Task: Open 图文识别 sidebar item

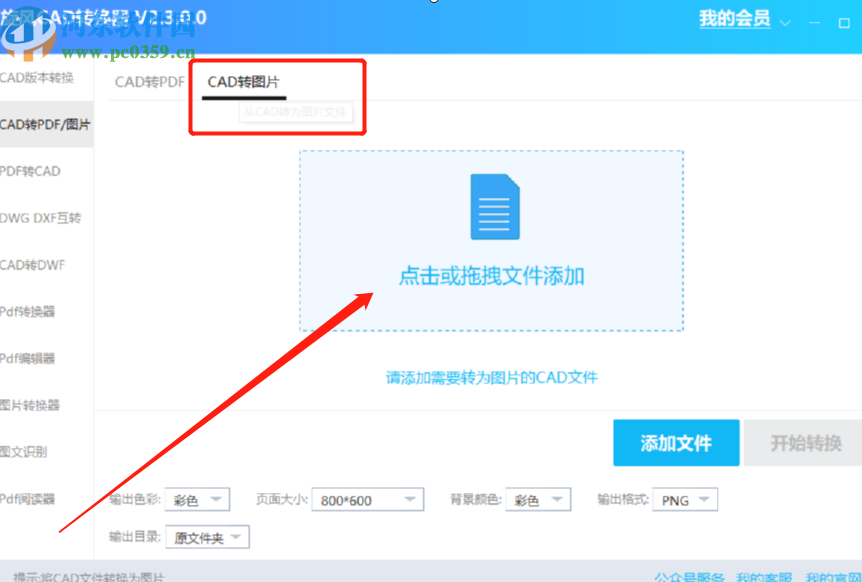Action: (x=24, y=452)
